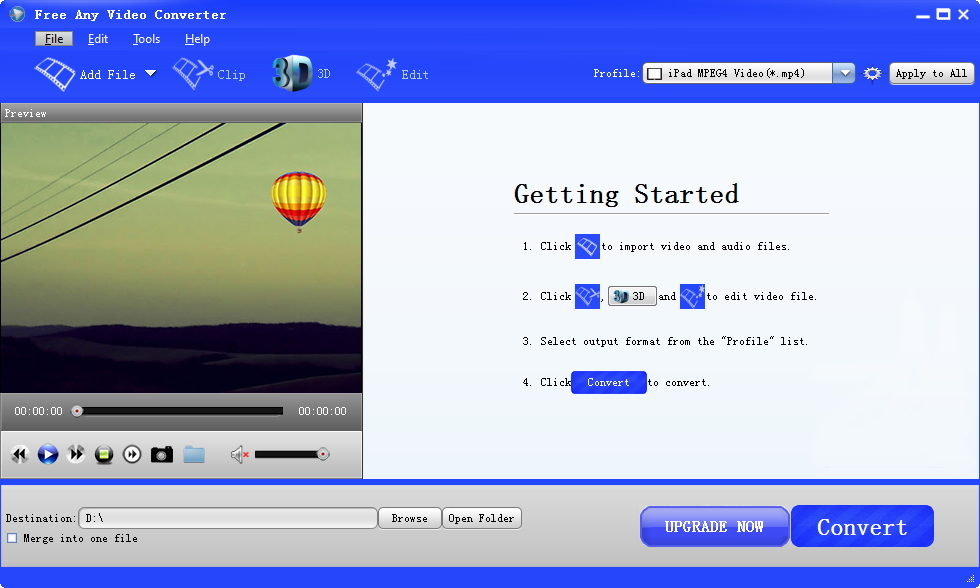Select the Clip tool
Screen dimensions: 980x588
(x=210, y=73)
